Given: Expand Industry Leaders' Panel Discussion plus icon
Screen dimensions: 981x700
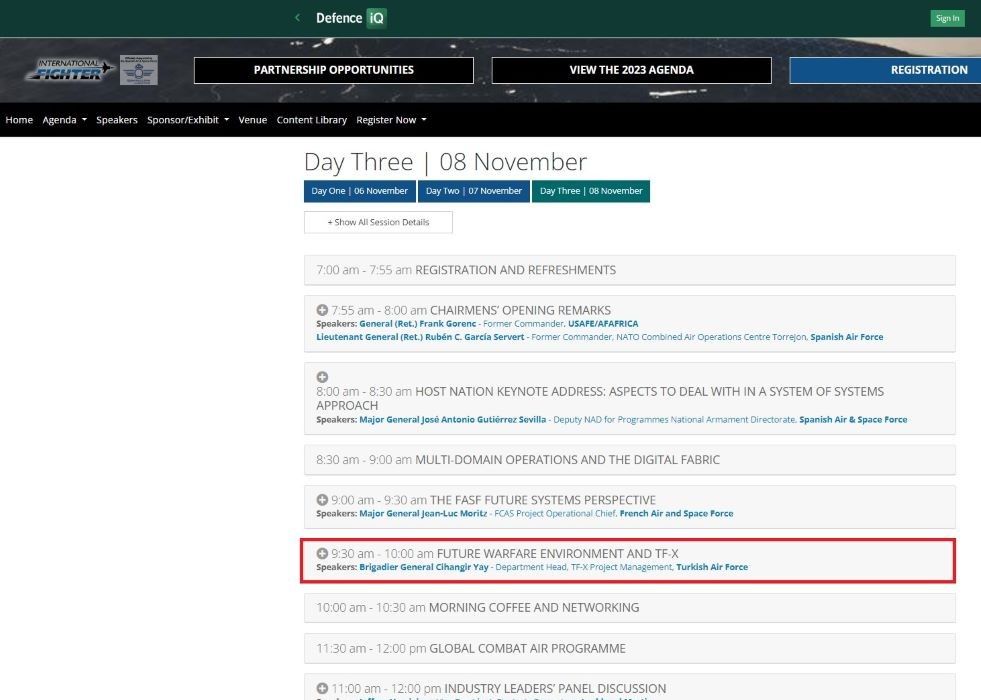Looking at the screenshot, I should pos(322,688).
